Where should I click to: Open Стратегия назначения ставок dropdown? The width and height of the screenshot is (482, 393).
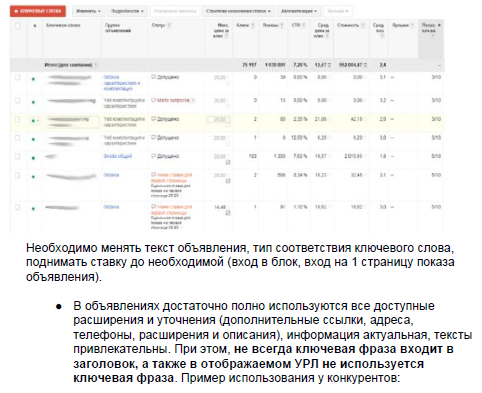click(x=238, y=11)
